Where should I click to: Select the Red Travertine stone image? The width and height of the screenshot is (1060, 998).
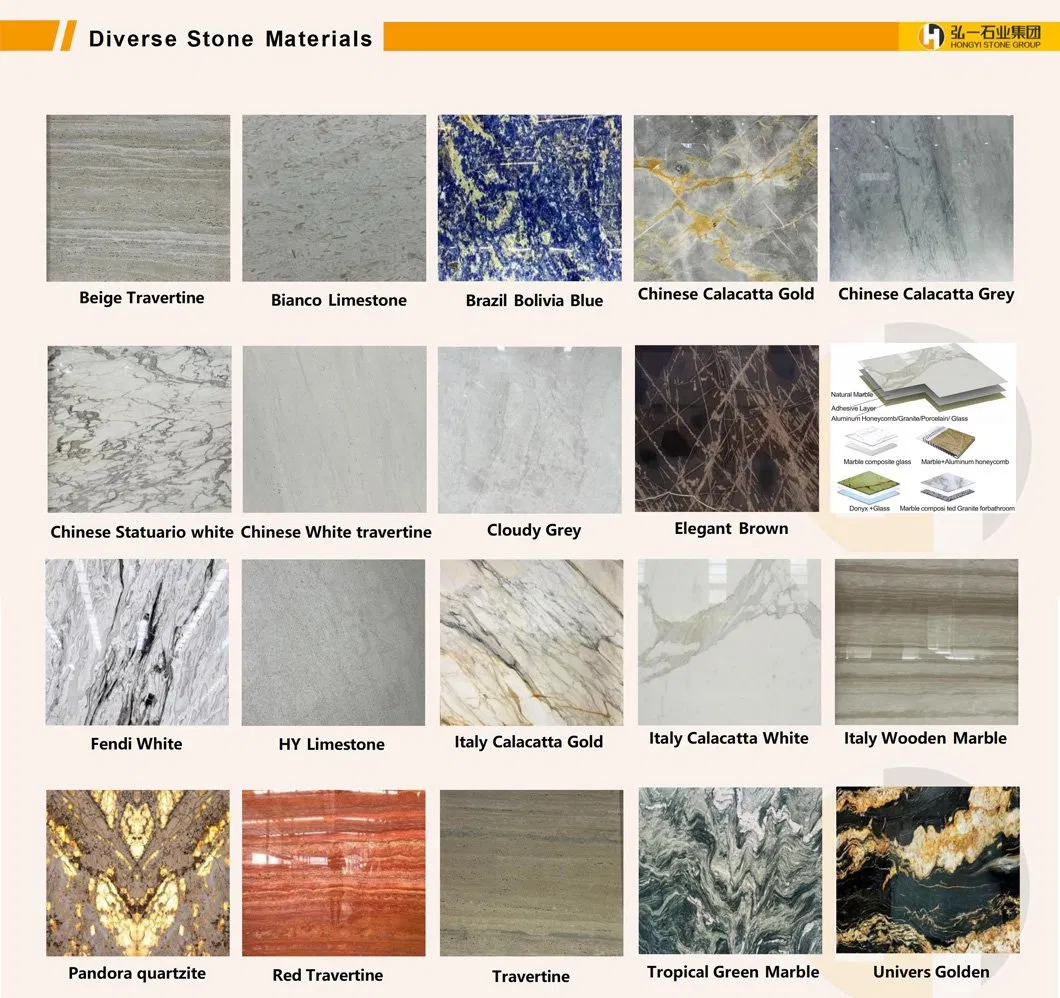click(333, 872)
